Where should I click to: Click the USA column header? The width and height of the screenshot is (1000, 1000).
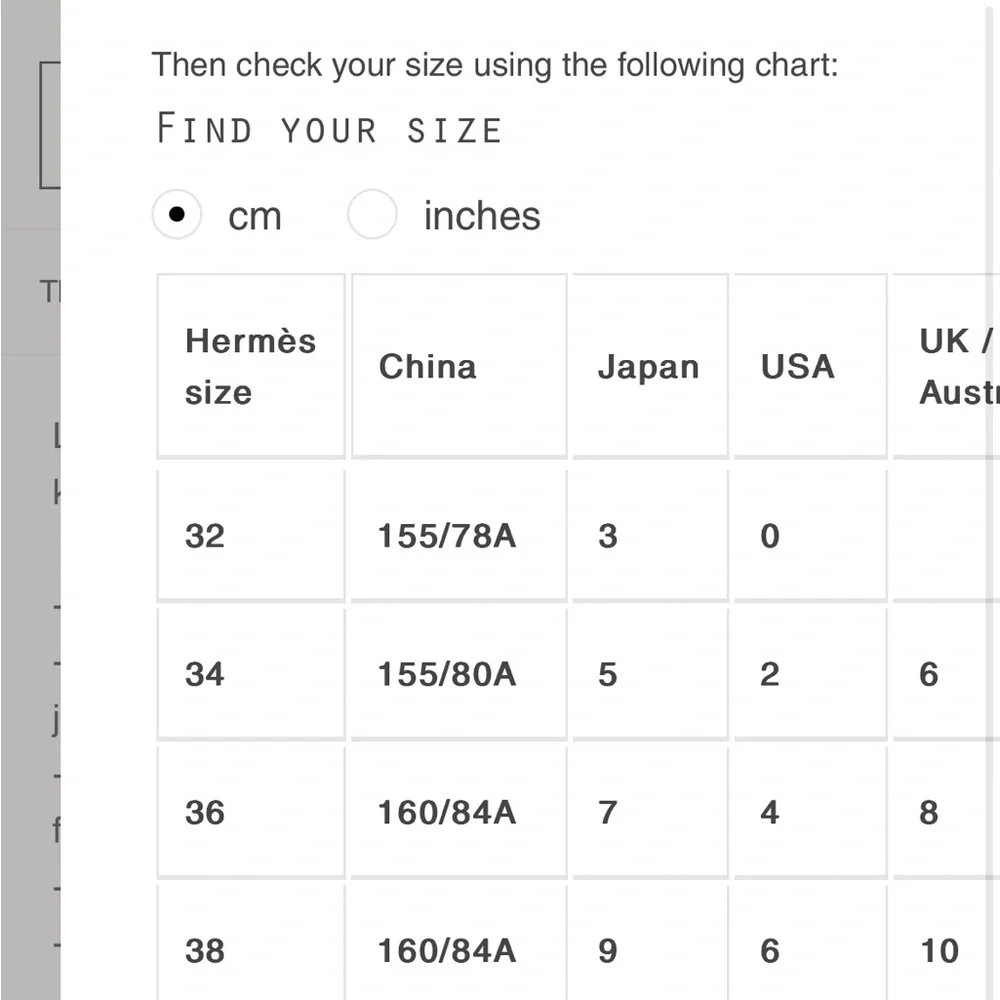pos(810,366)
